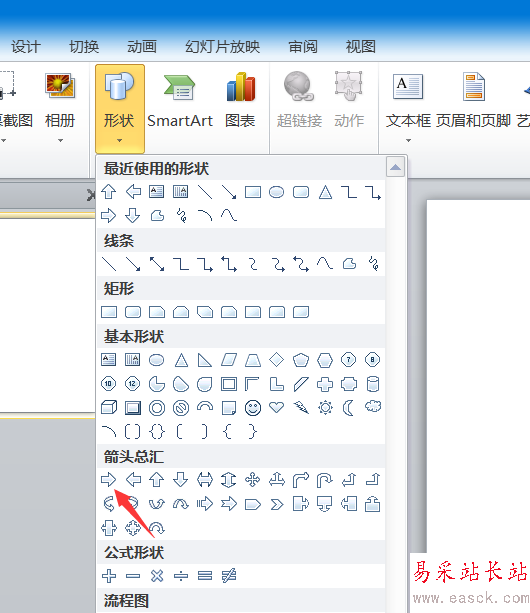Click scroll-up arrow in shapes gallery

[x=395, y=167]
